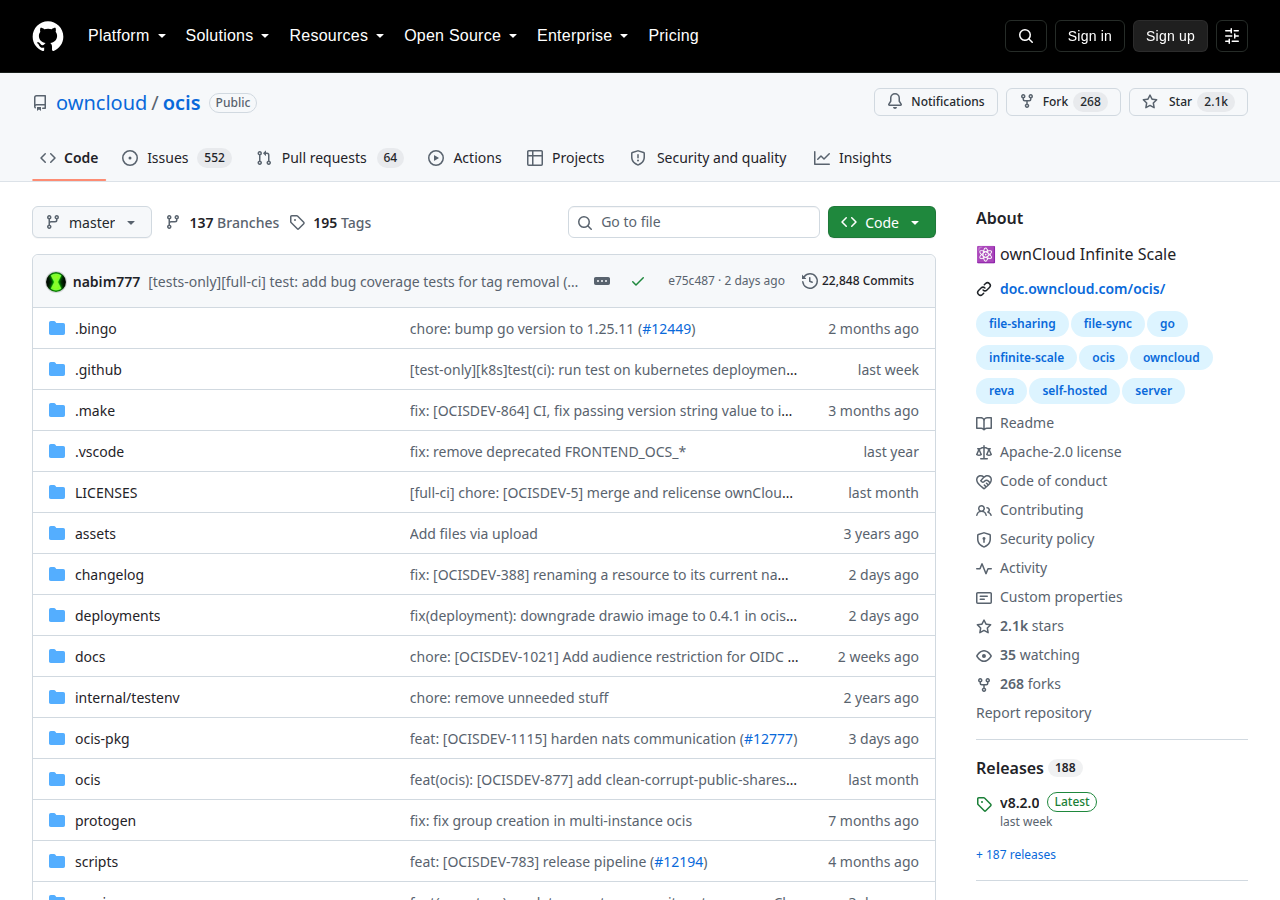Open the green Code dropdown button
Screen dimensions: 1280x900
click(882, 222)
